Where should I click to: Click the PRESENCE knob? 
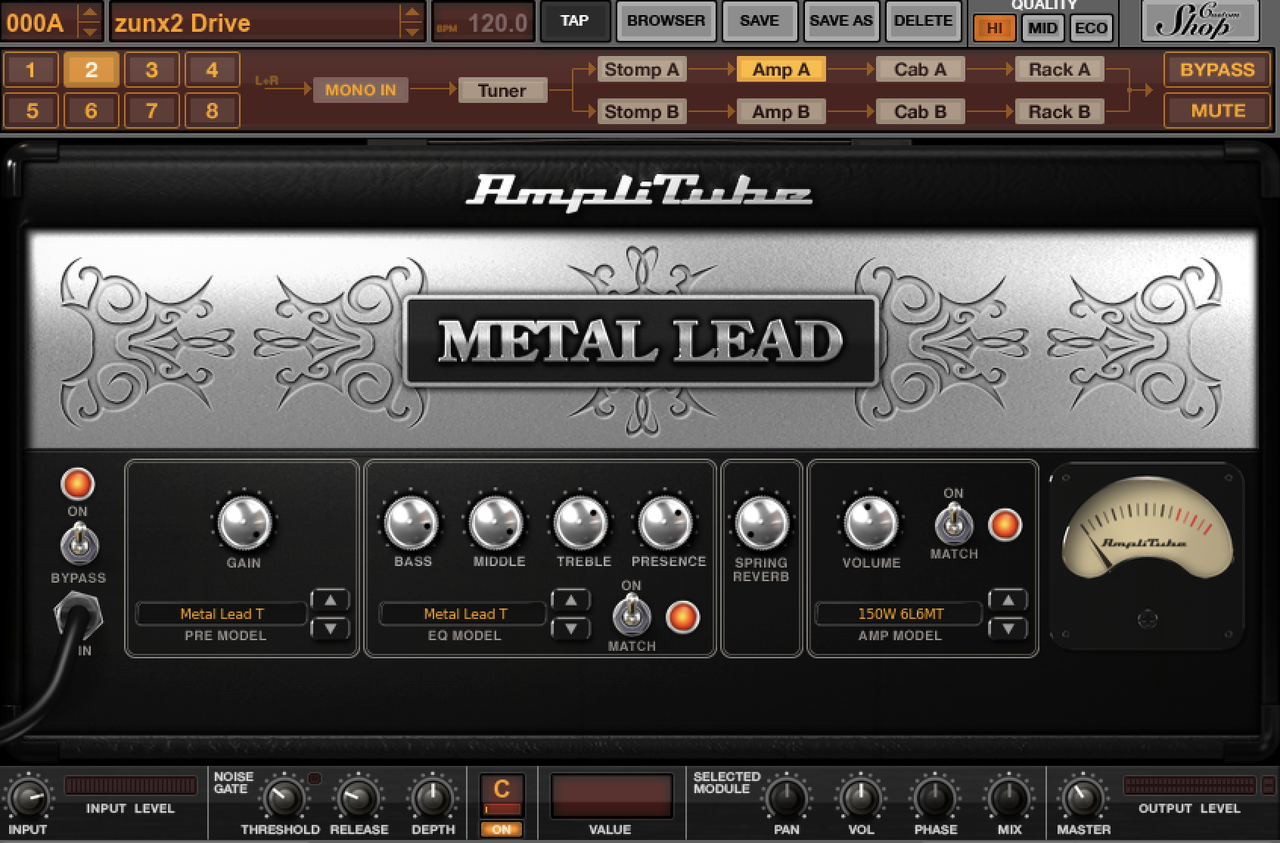tap(666, 523)
